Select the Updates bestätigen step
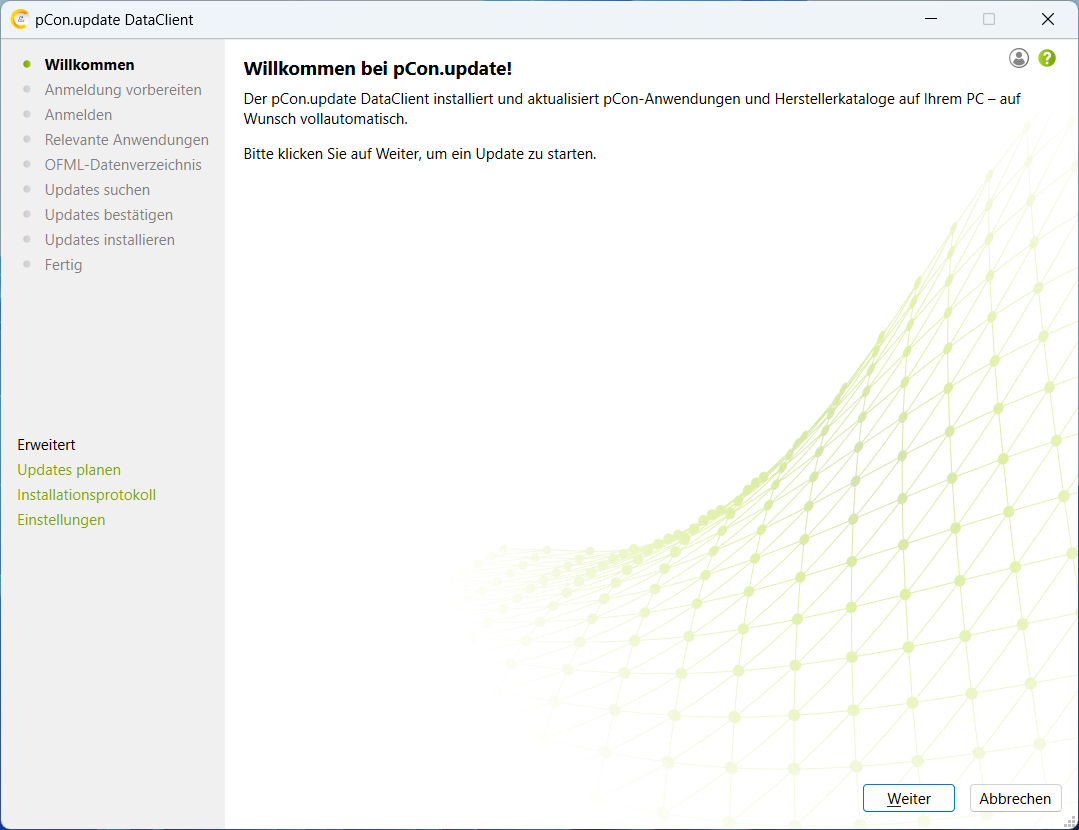 point(109,215)
